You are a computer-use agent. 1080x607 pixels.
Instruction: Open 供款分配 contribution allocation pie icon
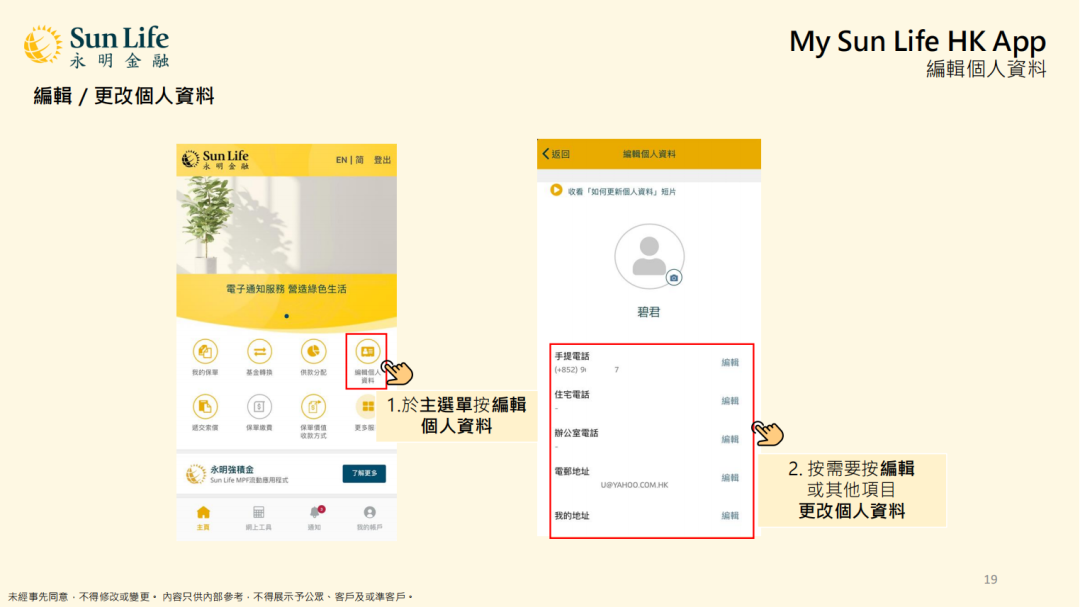point(313,352)
